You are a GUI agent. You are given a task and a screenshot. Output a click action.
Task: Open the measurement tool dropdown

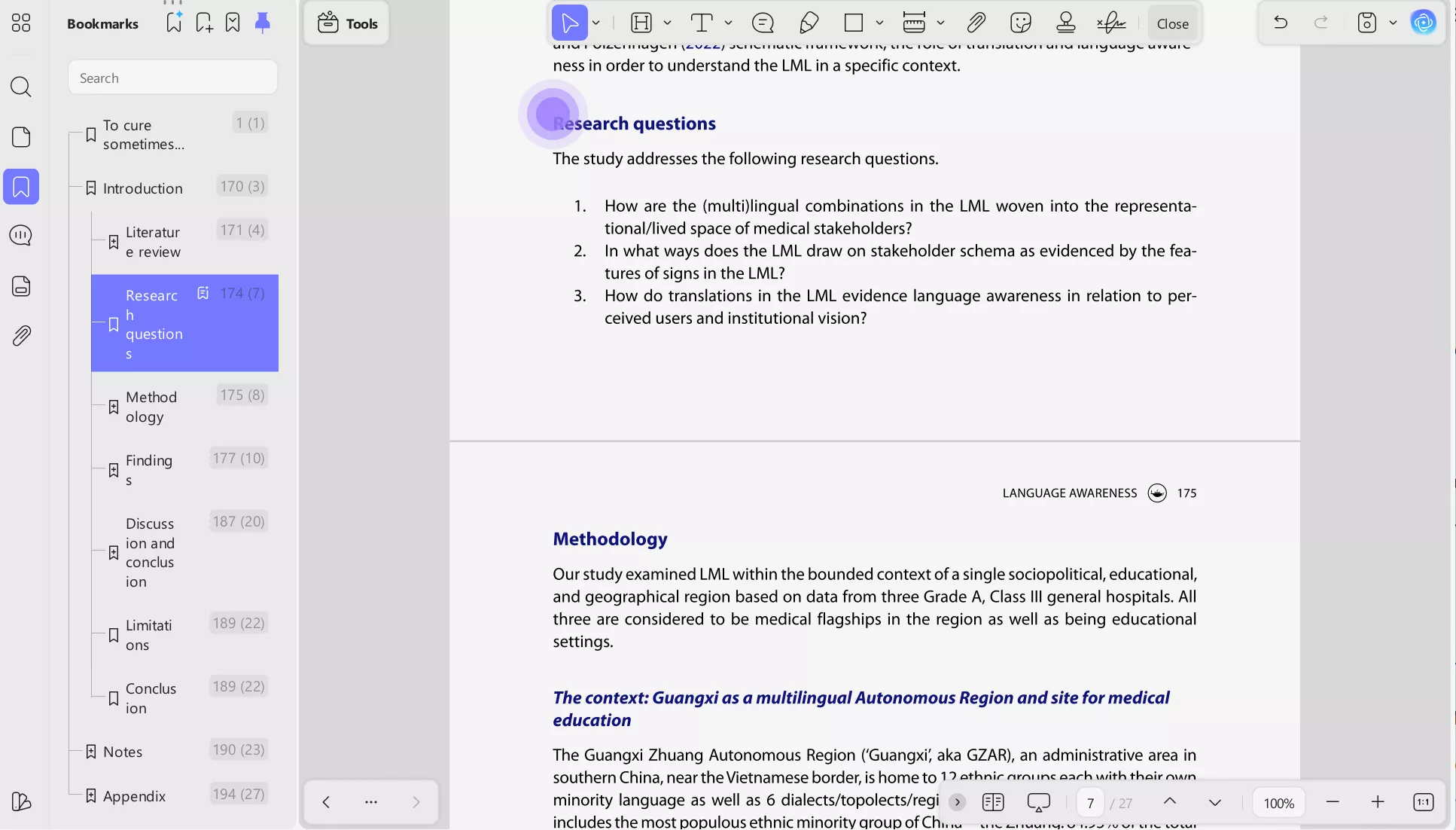(x=941, y=23)
